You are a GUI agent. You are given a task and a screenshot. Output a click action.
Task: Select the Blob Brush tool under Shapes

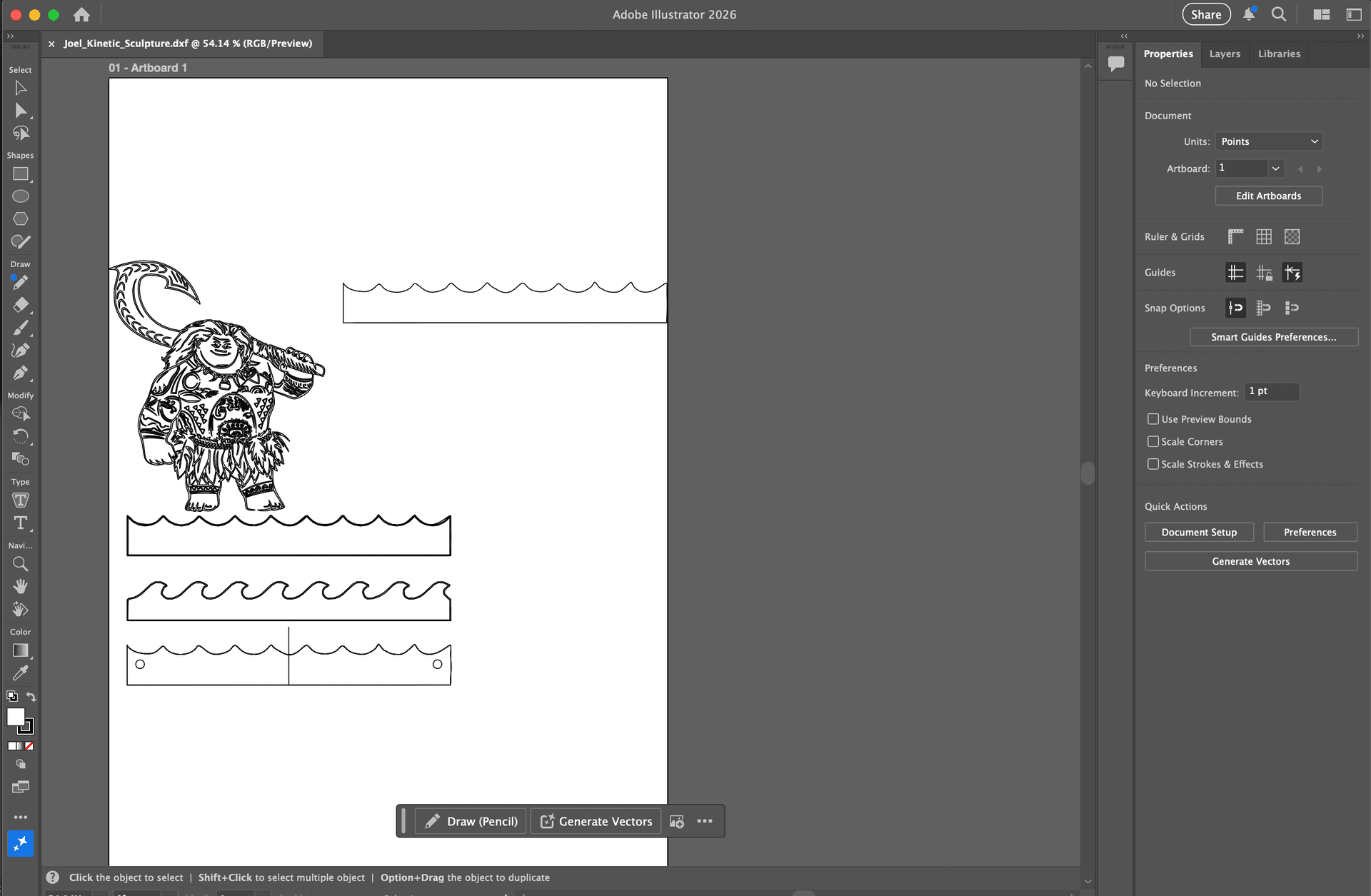click(21, 242)
